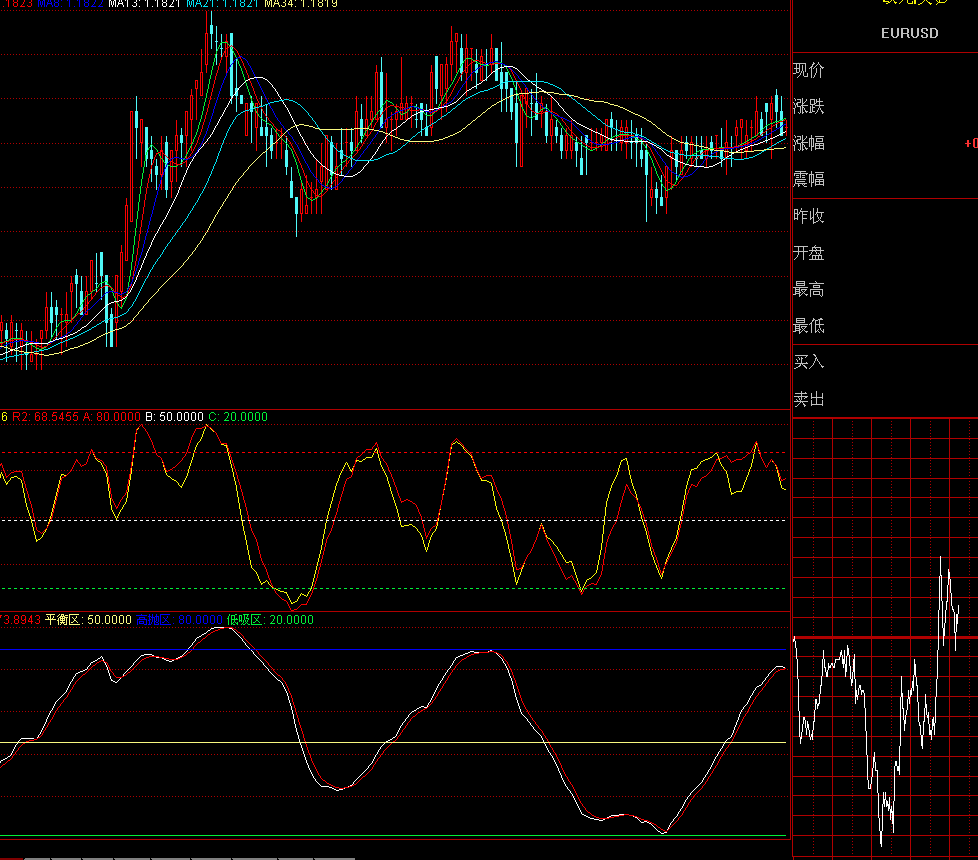Click the MA21: 1.1821 indicator label

(x=222, y=4)
